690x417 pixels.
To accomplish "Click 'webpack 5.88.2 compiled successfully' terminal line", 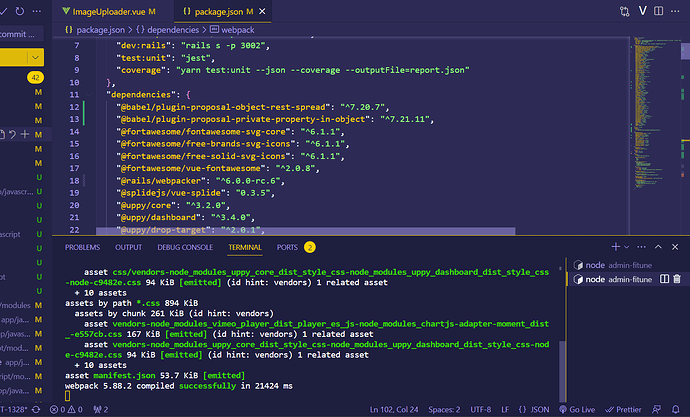I will click(x=179, y=386).
